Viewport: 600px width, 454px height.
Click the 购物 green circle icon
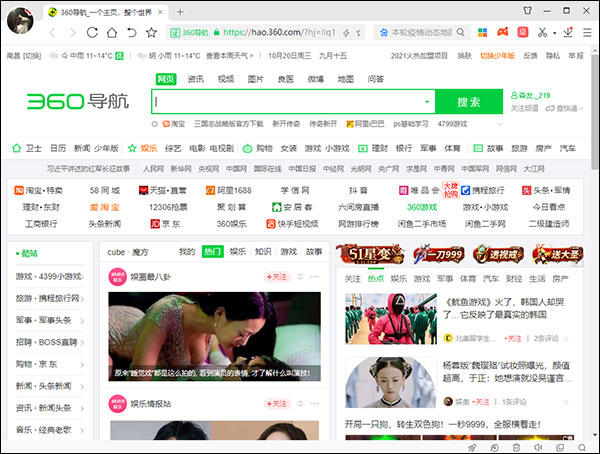click(247, 149)
